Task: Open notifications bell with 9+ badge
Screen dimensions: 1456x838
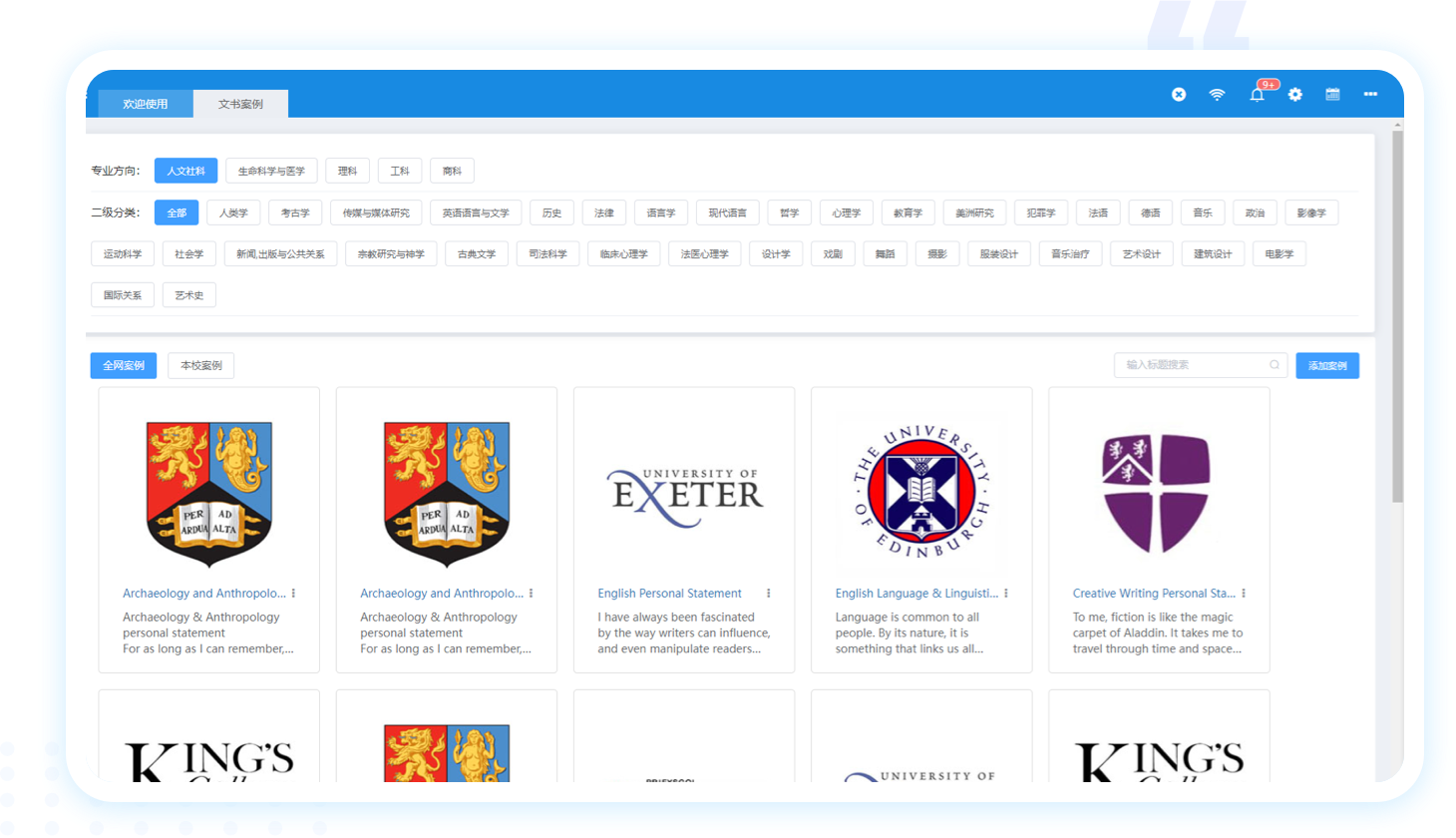Action: (x=1257, y=94)
